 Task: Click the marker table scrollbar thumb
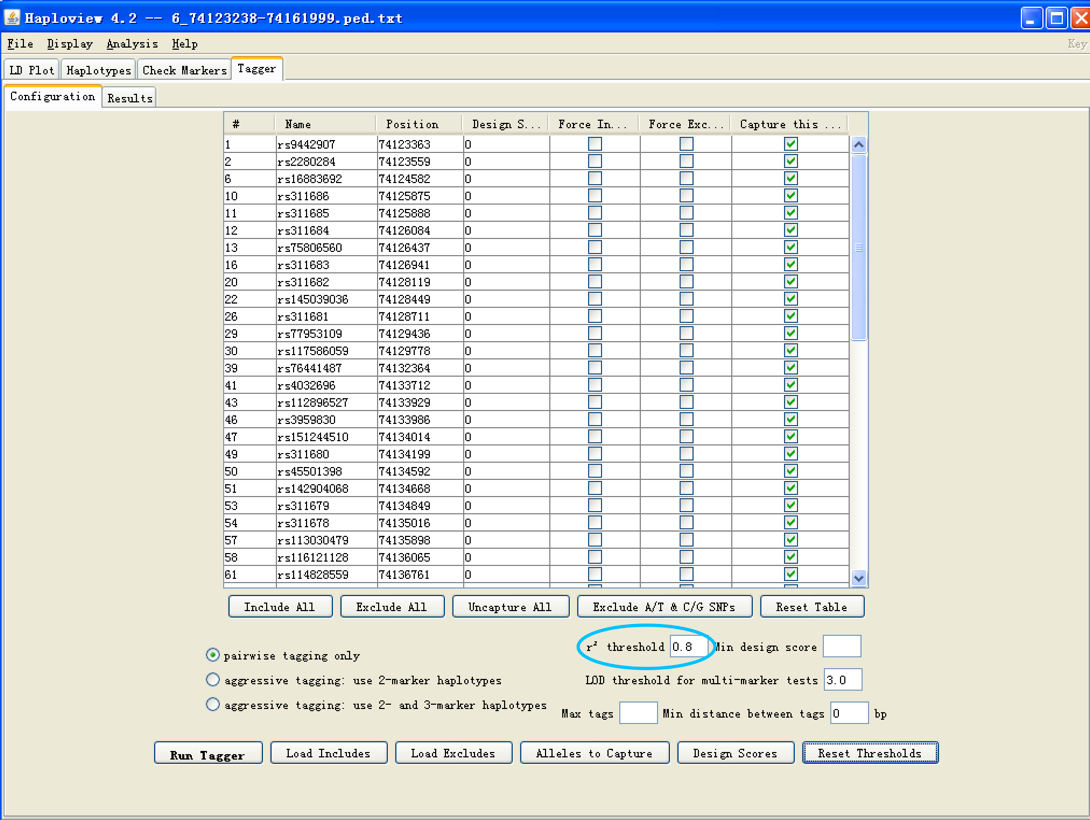pos(859,247)
